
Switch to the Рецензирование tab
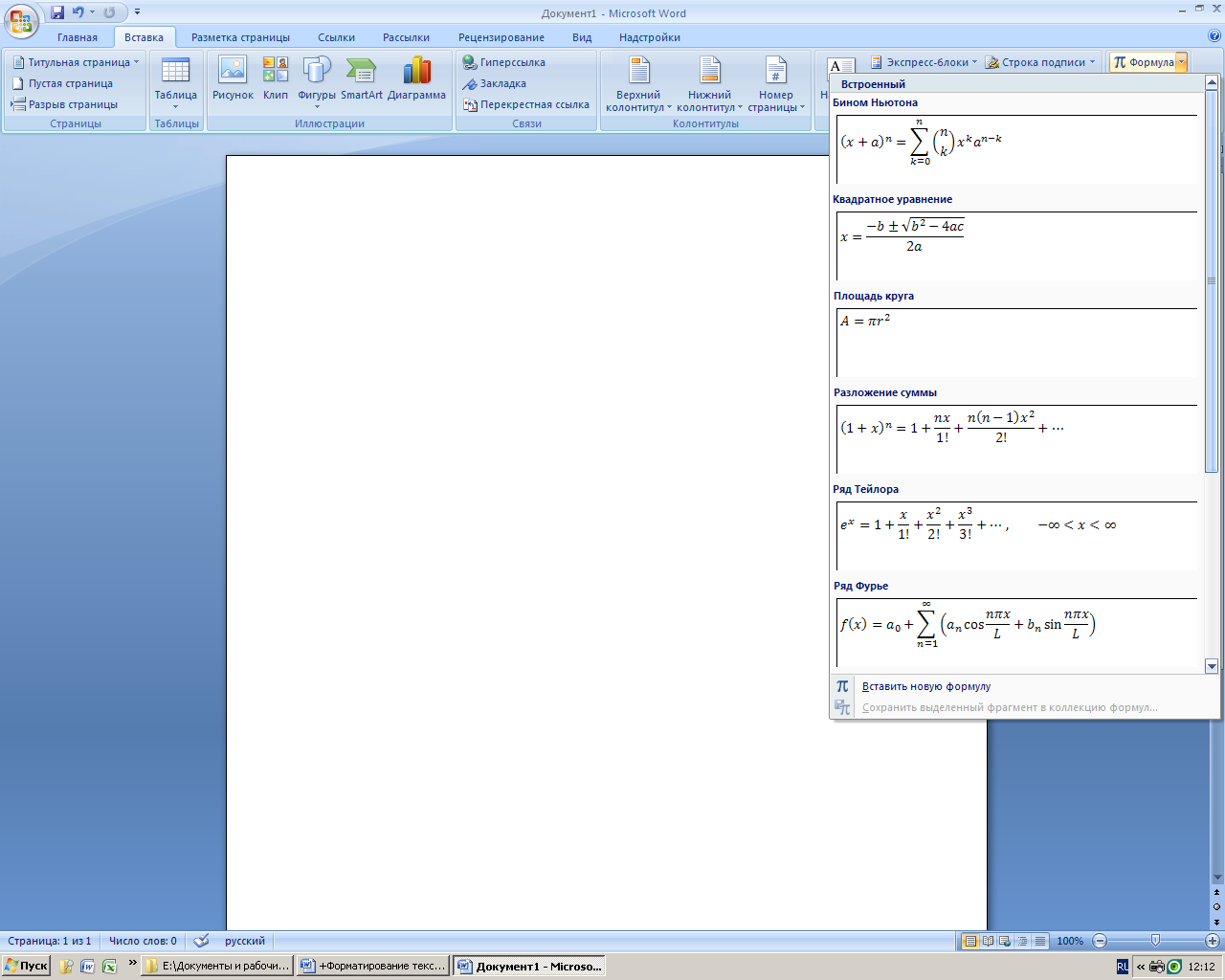tap(501, 37)
